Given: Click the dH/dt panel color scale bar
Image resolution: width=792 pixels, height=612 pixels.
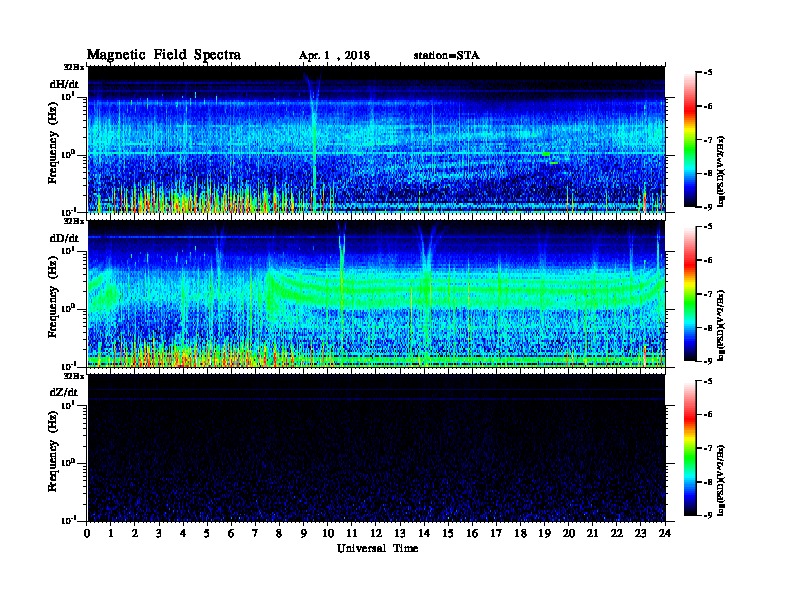Looking at the screenshot, I should (x=690, y=140).
